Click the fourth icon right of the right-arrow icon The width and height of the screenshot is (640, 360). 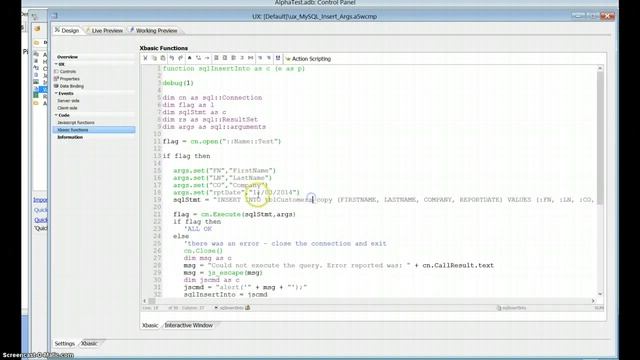[x=242, y=58]
